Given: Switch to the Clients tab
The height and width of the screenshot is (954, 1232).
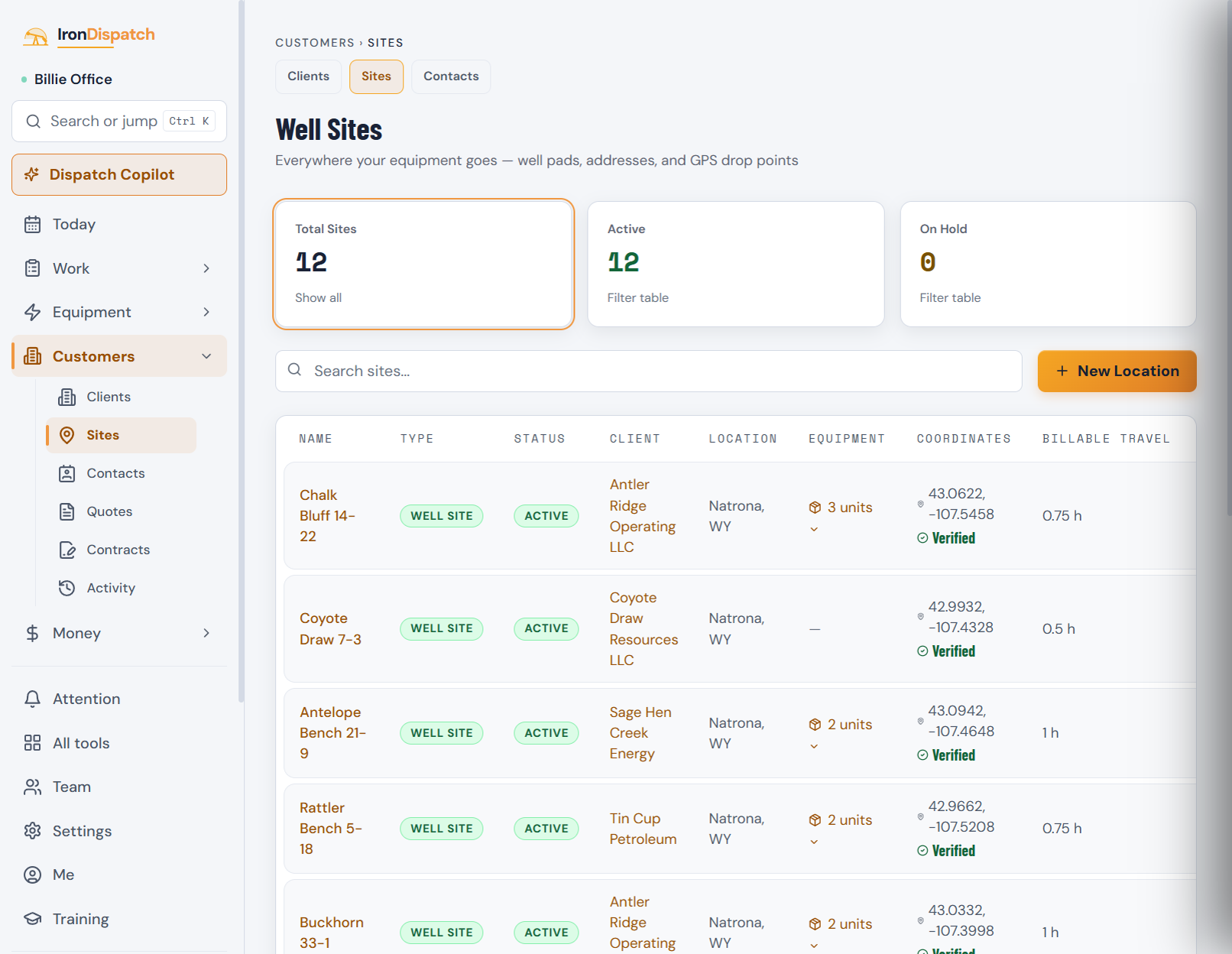Looking at the screenshot, I should [x=308, y=76].
